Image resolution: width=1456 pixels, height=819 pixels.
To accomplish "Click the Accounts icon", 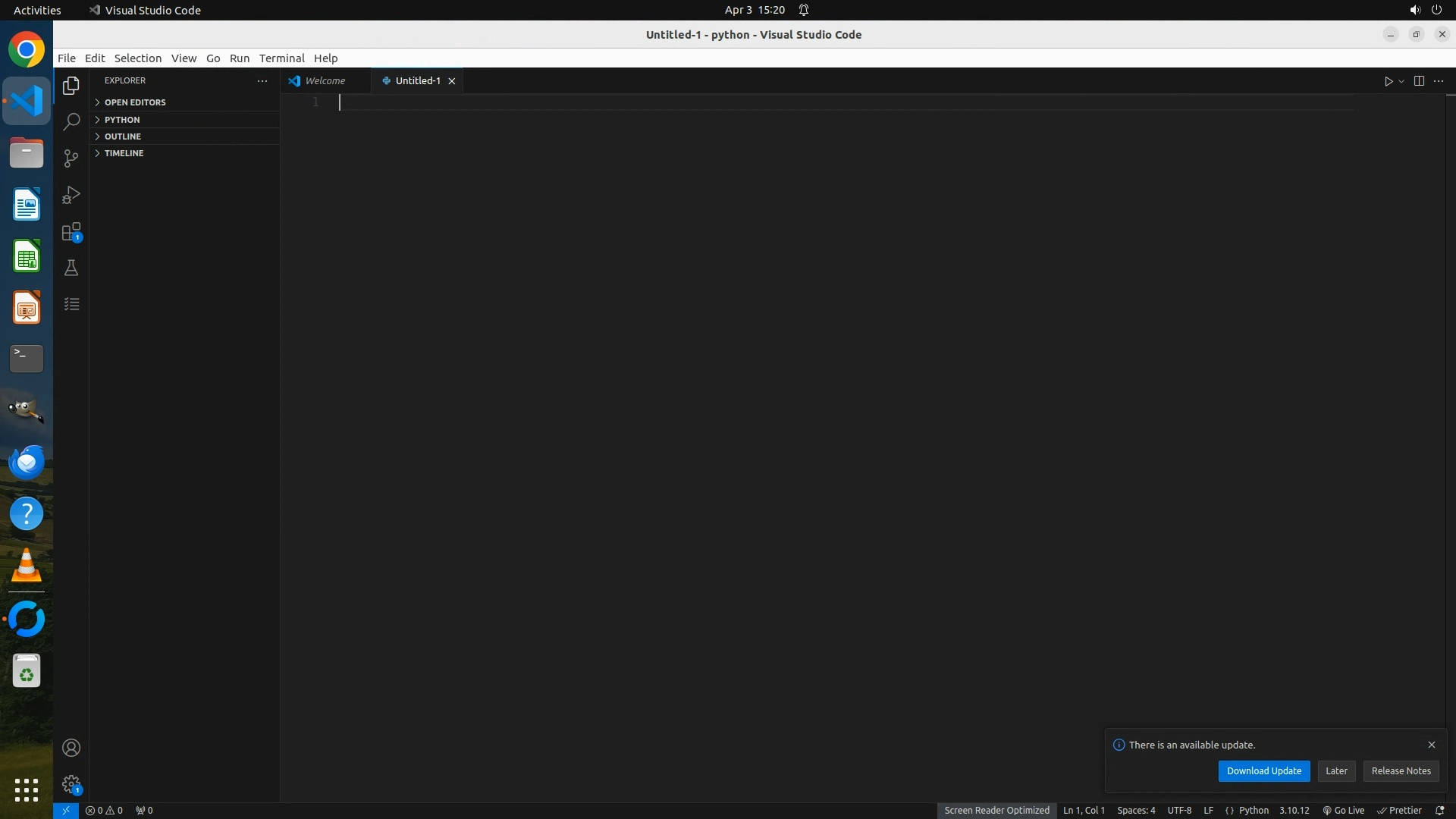I will (x=71, y=748).
